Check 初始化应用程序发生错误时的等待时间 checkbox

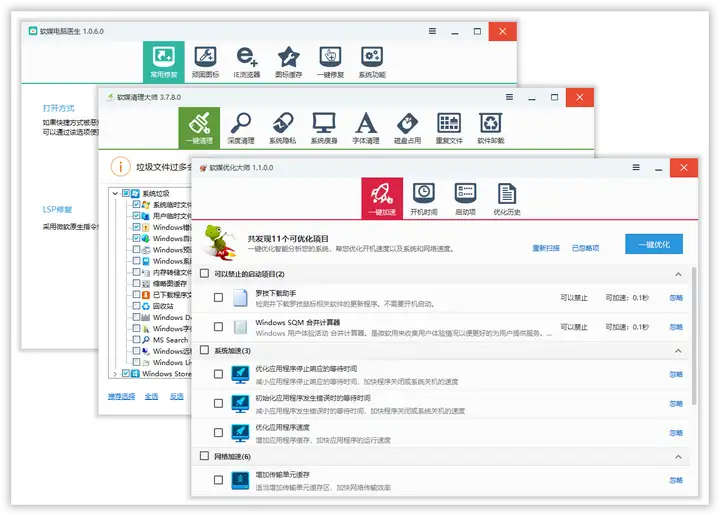tap(219, 404)
